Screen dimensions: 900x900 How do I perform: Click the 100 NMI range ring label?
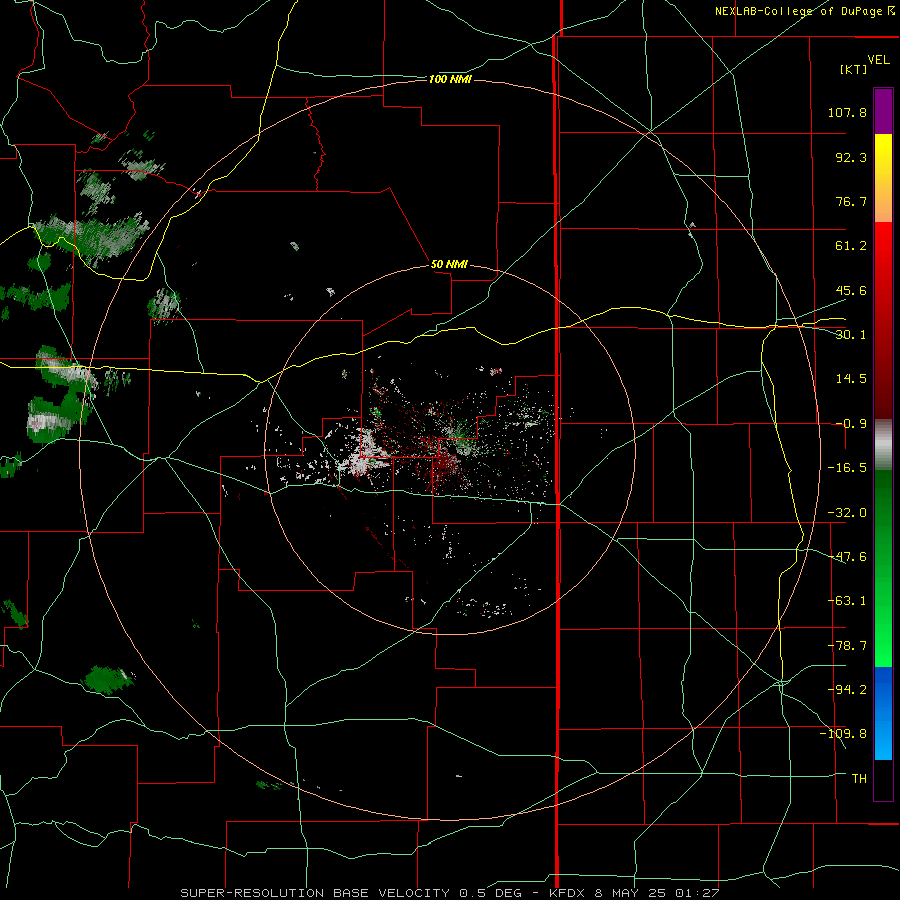click(449, 79)
